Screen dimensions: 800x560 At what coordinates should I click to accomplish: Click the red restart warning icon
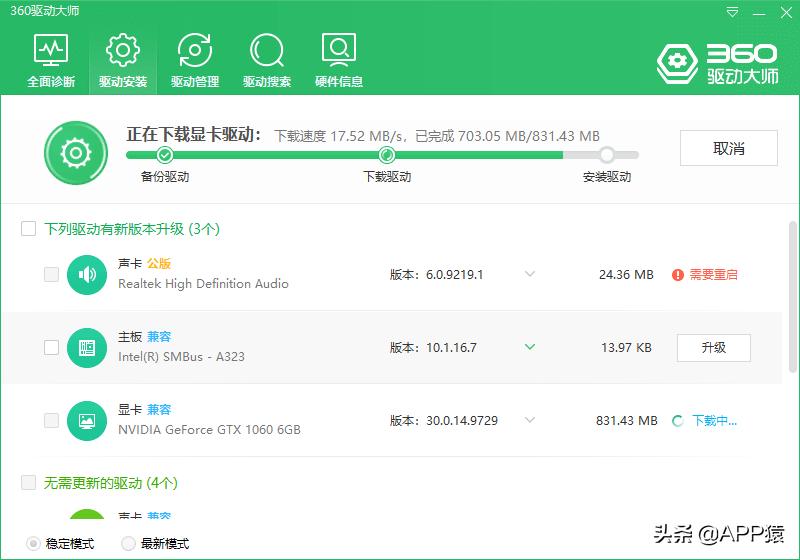[678, 275]
